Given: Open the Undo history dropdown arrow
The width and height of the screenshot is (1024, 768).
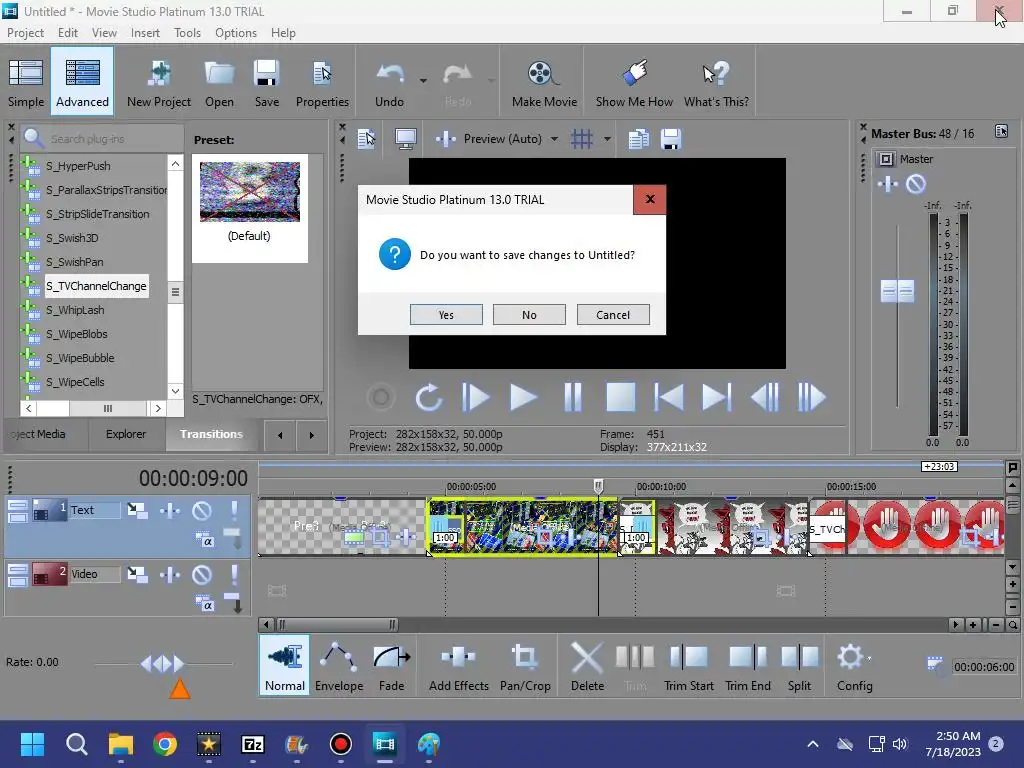Looking at the screenshot, I should (x=423, y=81).
